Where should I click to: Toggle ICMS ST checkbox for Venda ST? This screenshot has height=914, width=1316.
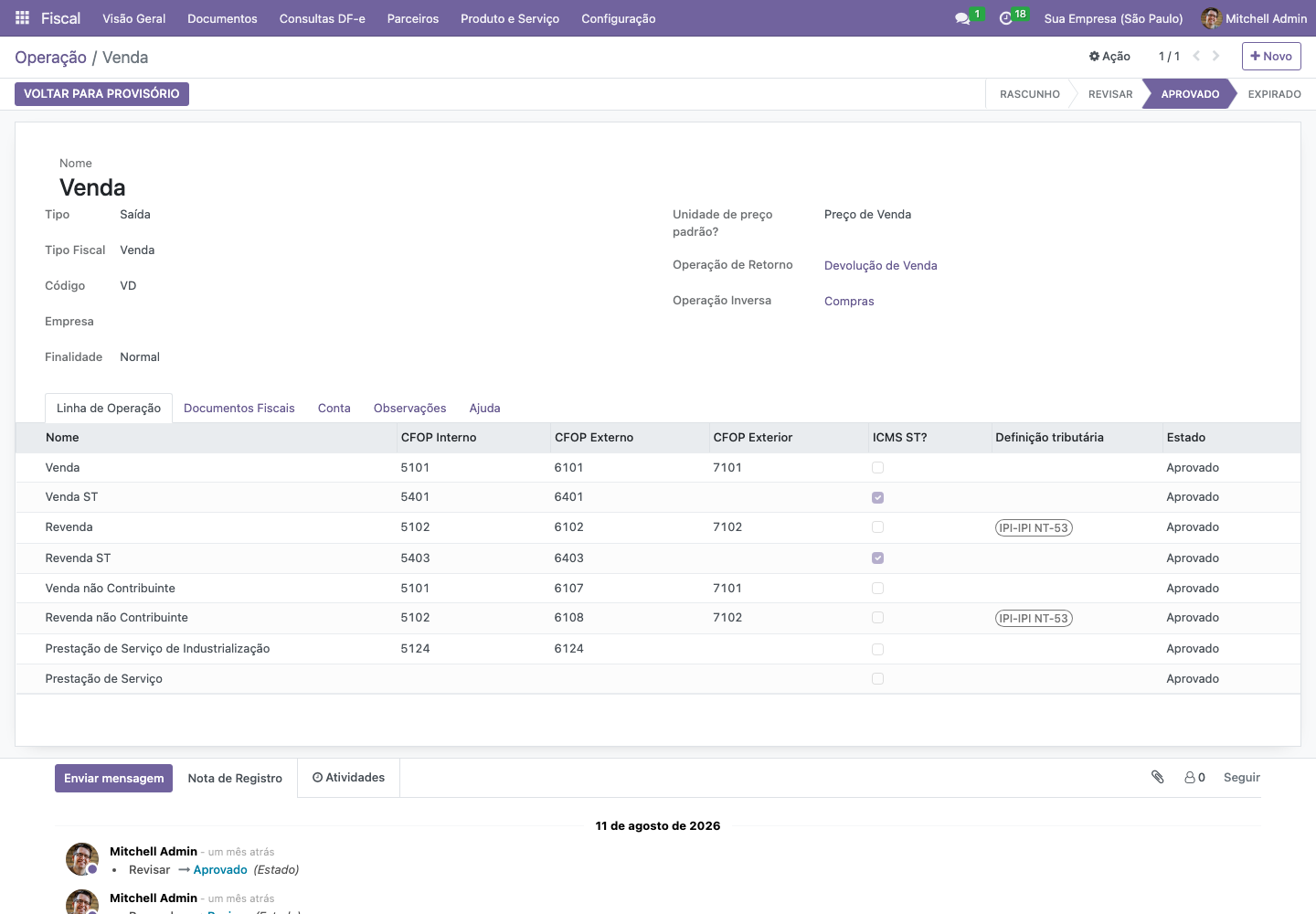877,497
